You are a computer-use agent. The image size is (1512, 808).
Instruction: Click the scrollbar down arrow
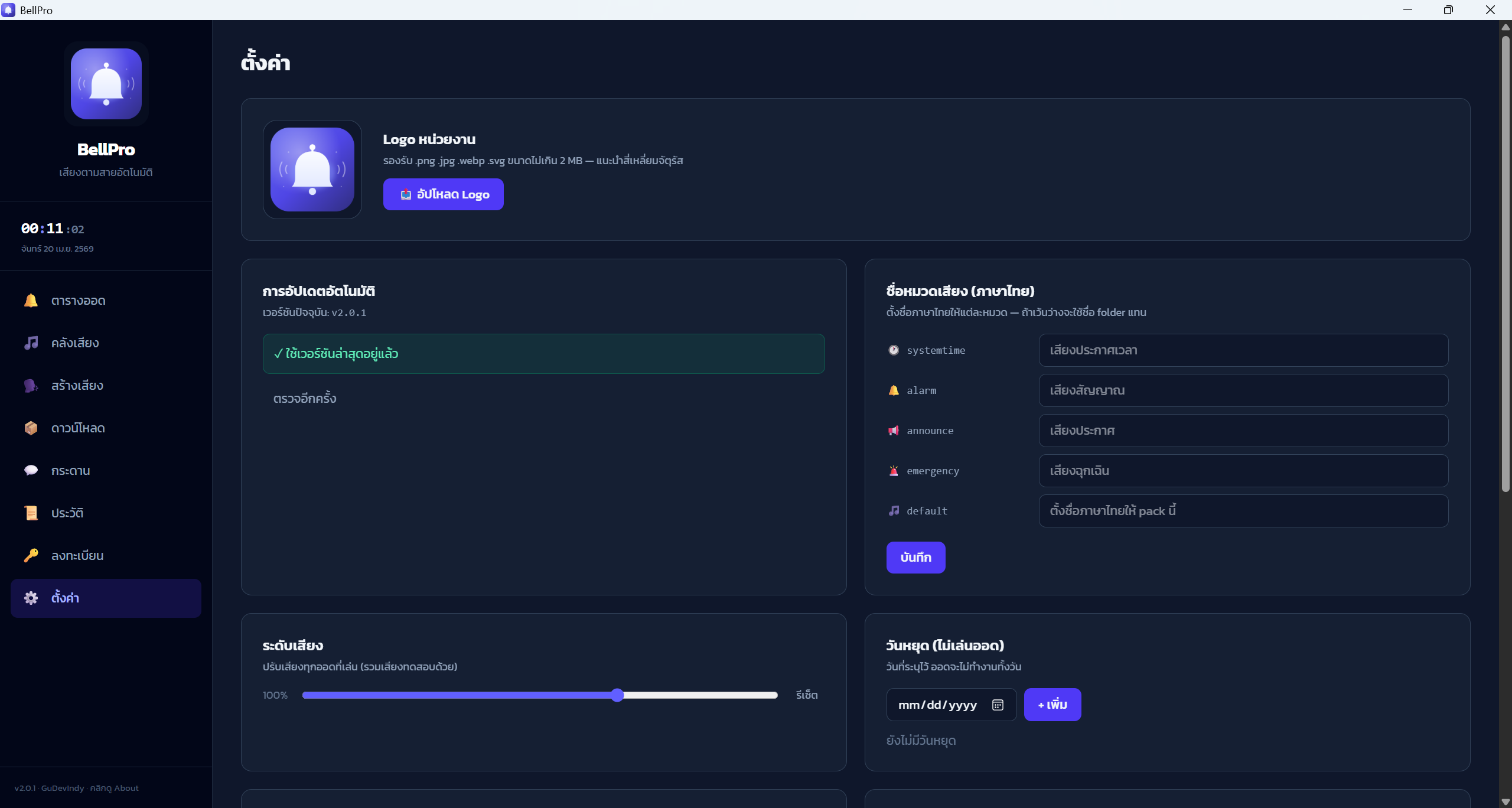(1506, 802)
